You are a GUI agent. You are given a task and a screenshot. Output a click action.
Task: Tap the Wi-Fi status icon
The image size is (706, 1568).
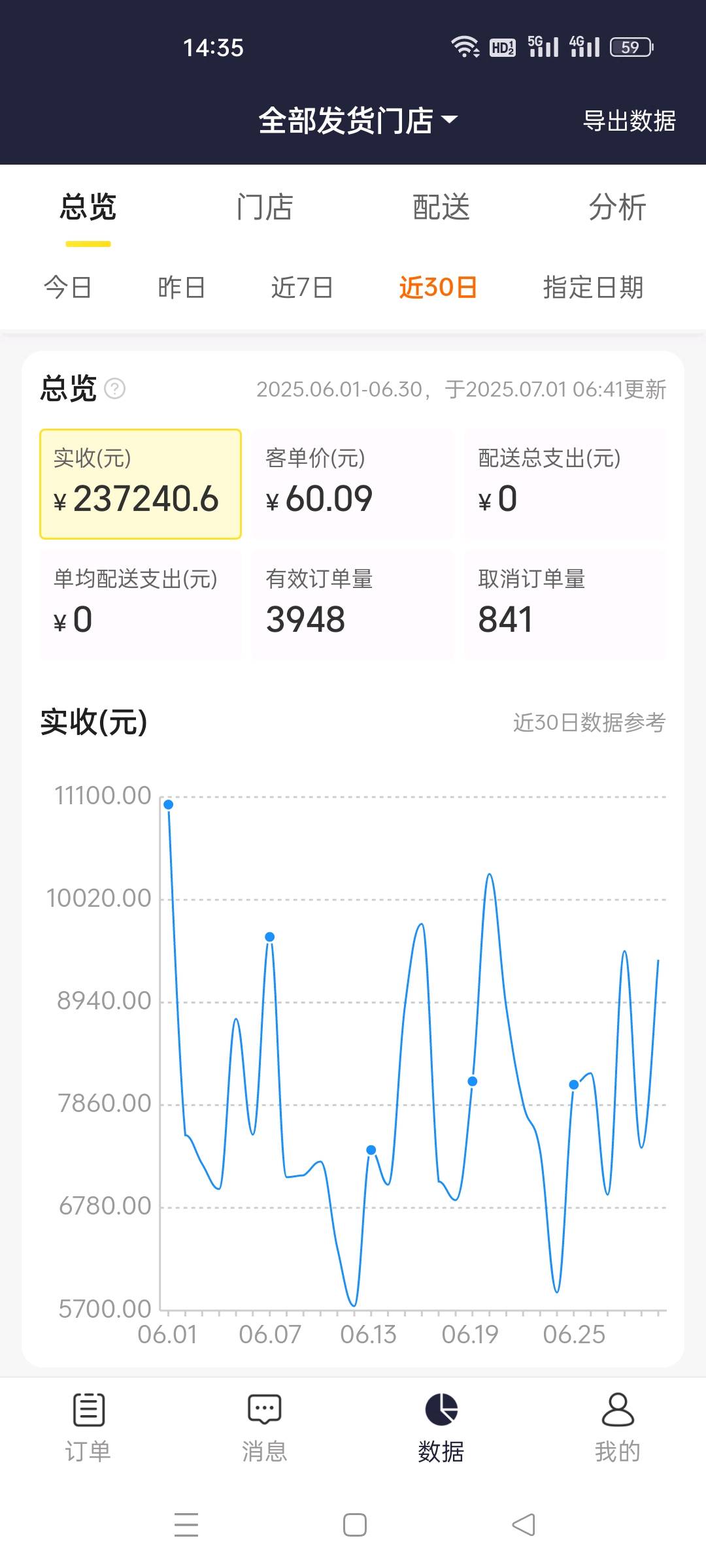point(465,47)
